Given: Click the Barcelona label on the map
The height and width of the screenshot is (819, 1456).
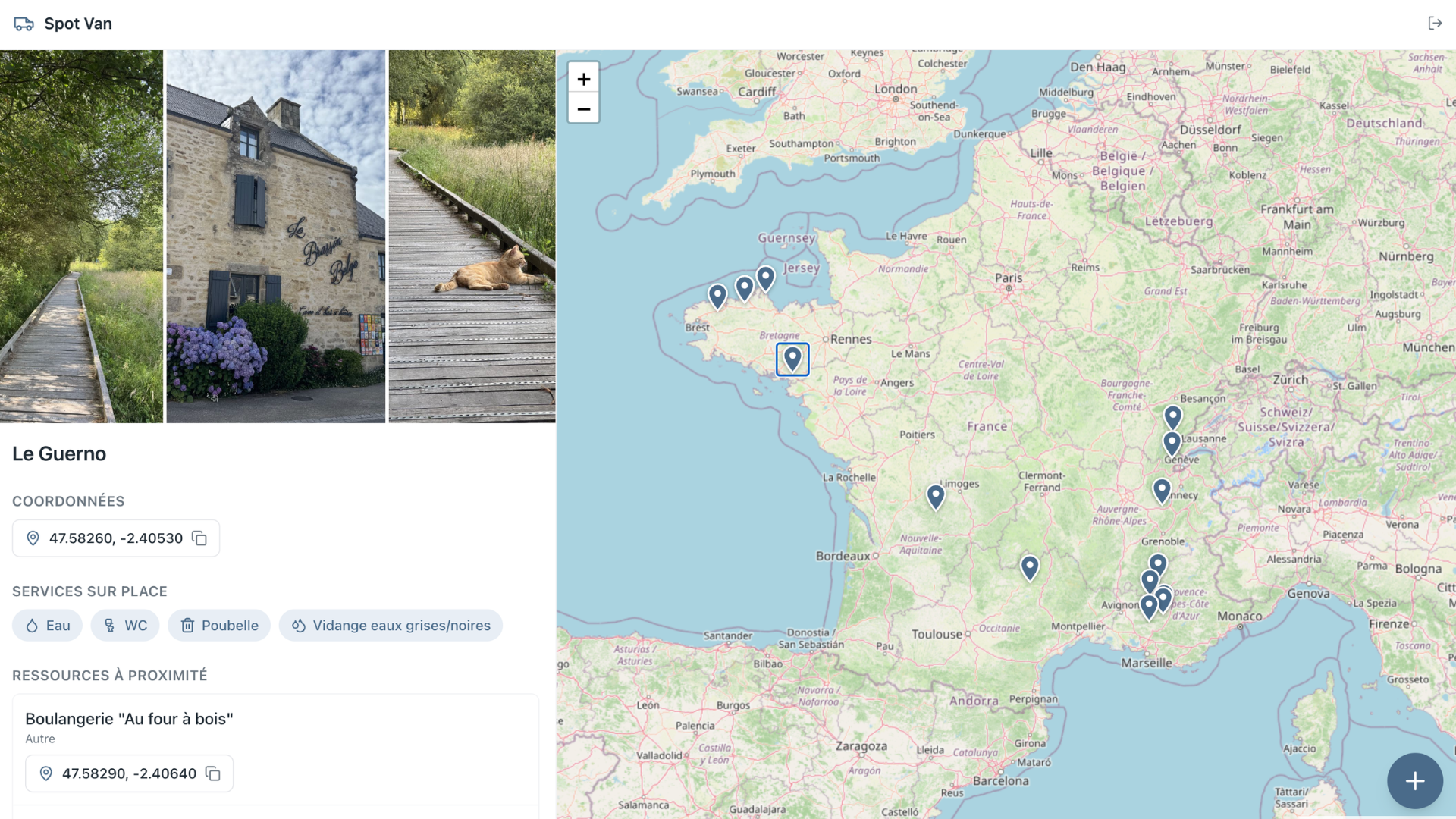Looking at the screenshot, I should (1001, 781).
